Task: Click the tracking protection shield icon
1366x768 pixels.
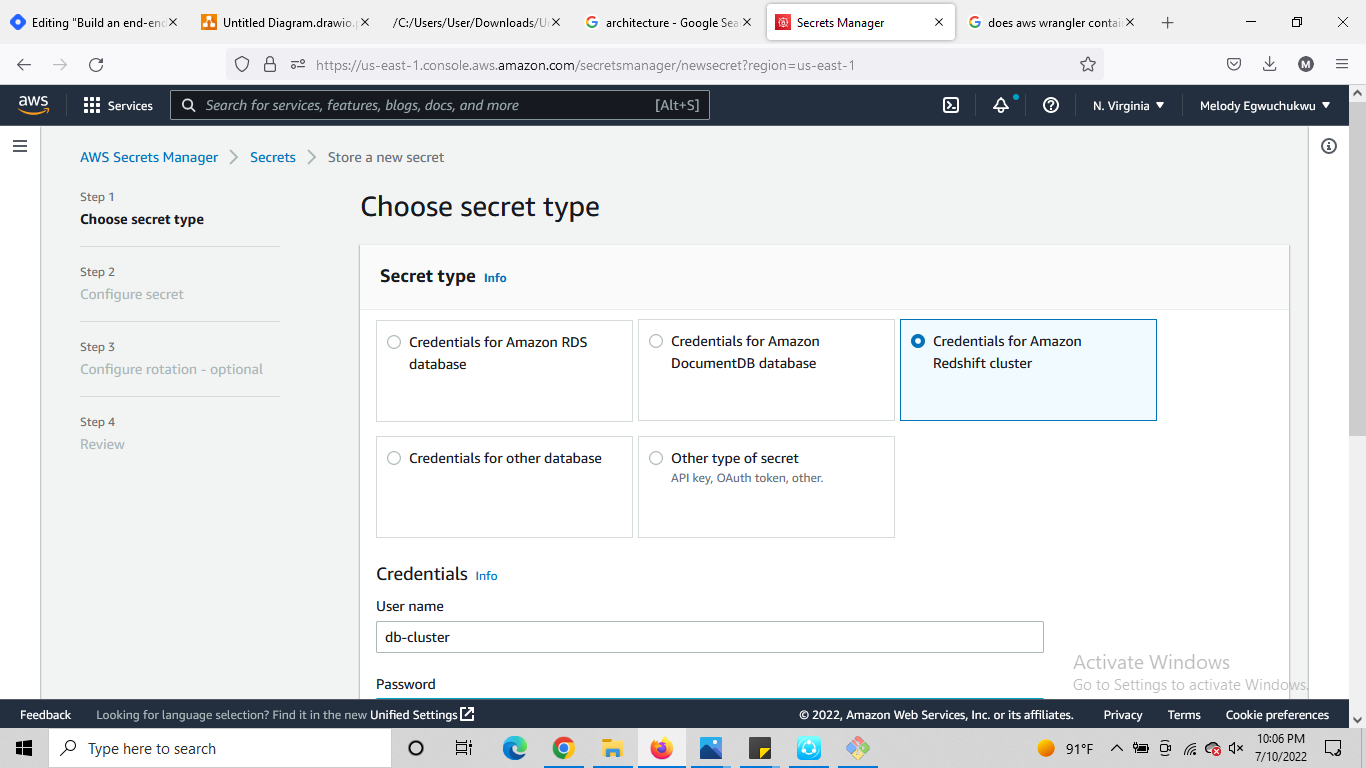Action: pyautogui.click(x=241, y=65)
